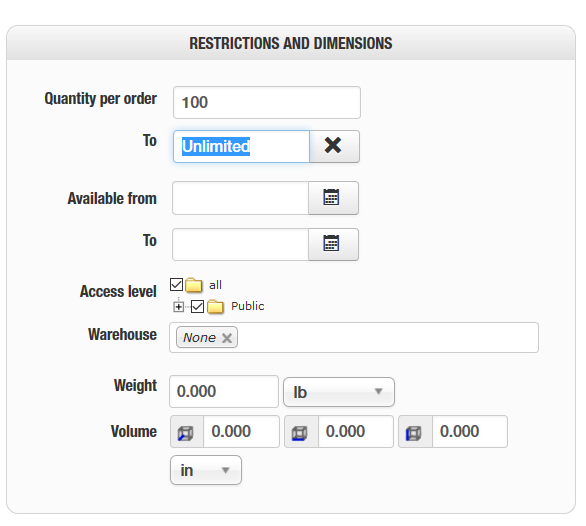This screenshot has height=526, width=586.
Task: Click the Public folder icon
Action: pos(215,307)
